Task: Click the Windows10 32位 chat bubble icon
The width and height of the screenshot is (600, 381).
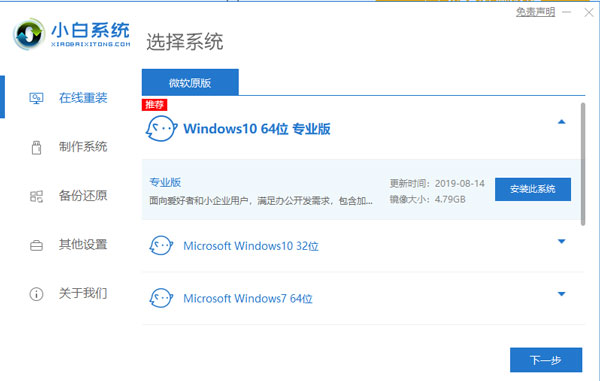Action: pyautogui.click(x=161, y=246)
